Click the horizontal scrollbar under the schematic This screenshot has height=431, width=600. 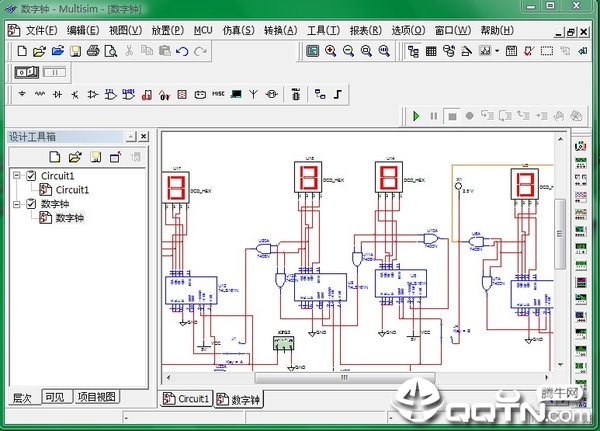tap(400, 378)
